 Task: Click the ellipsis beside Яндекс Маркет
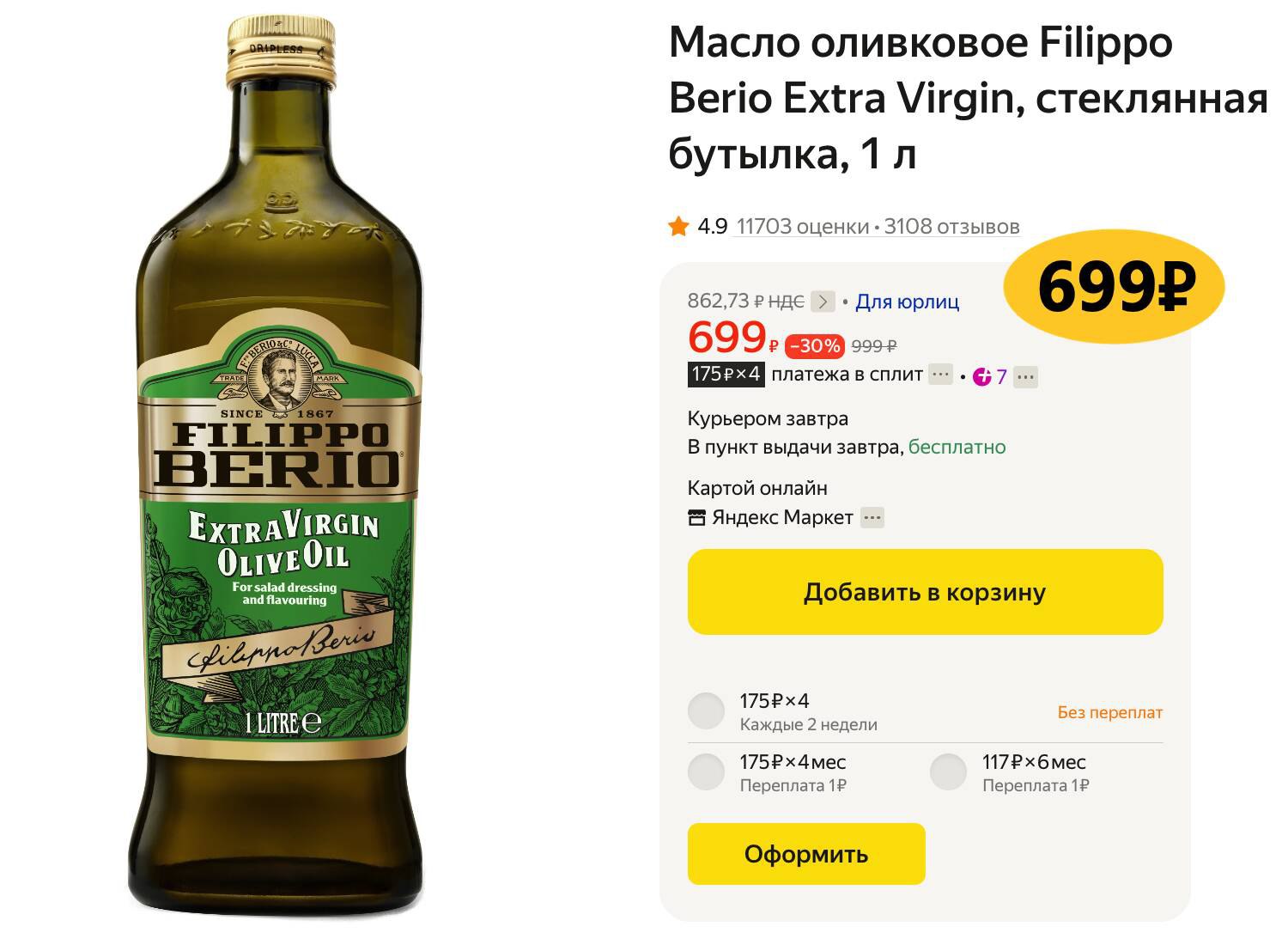(871, 516)
